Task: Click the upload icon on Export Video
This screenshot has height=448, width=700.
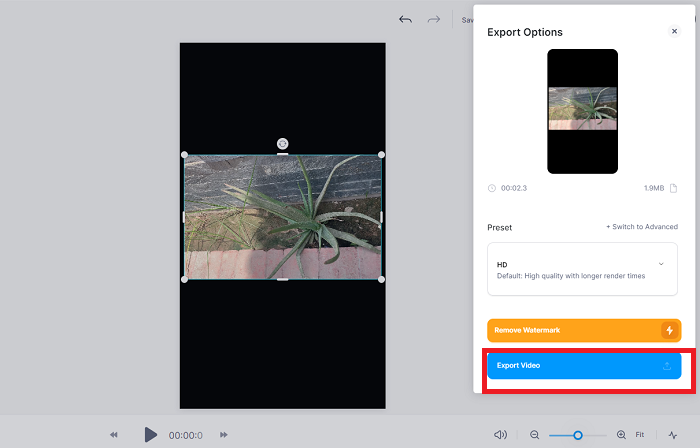Action: [x=667, y=366]
